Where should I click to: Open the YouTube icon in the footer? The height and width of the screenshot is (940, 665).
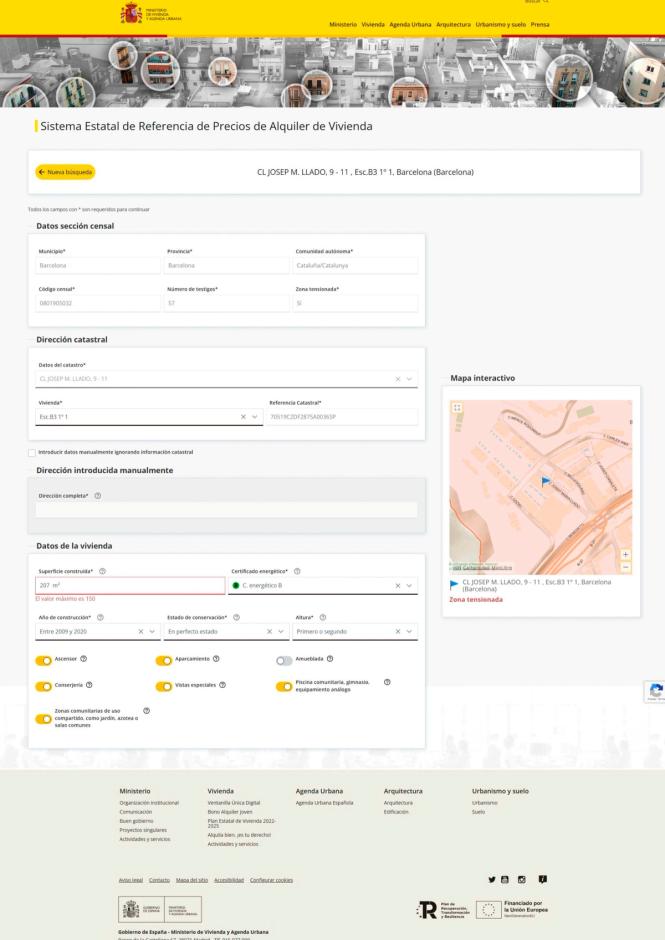click(x=505, y=879)
